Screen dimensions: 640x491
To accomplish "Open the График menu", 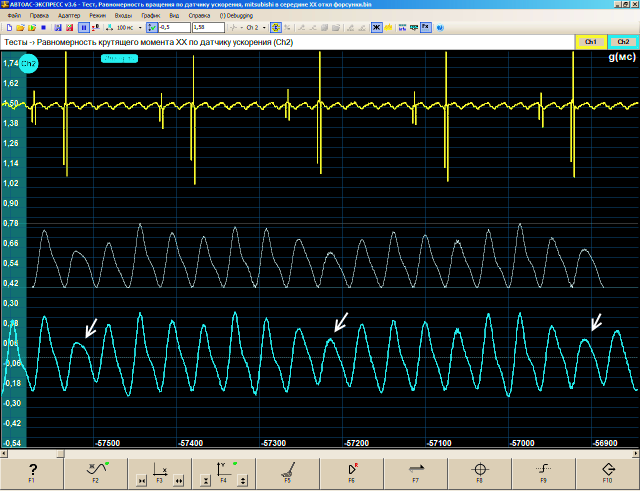I will click(x=150, y=17).
